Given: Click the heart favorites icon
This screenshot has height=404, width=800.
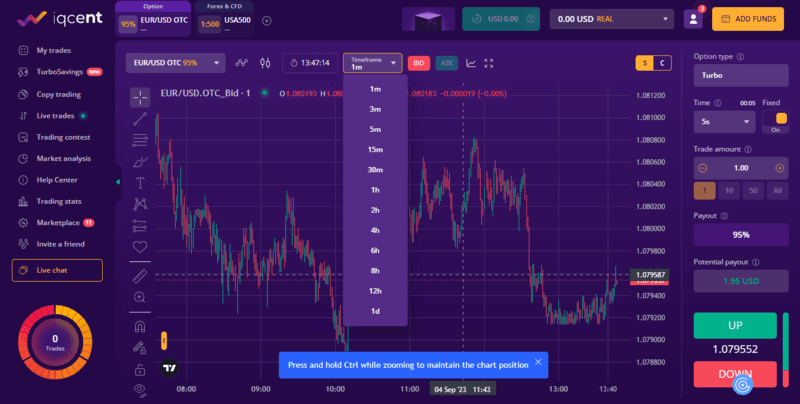Looking at the screenshot, I should click(140, 247).
